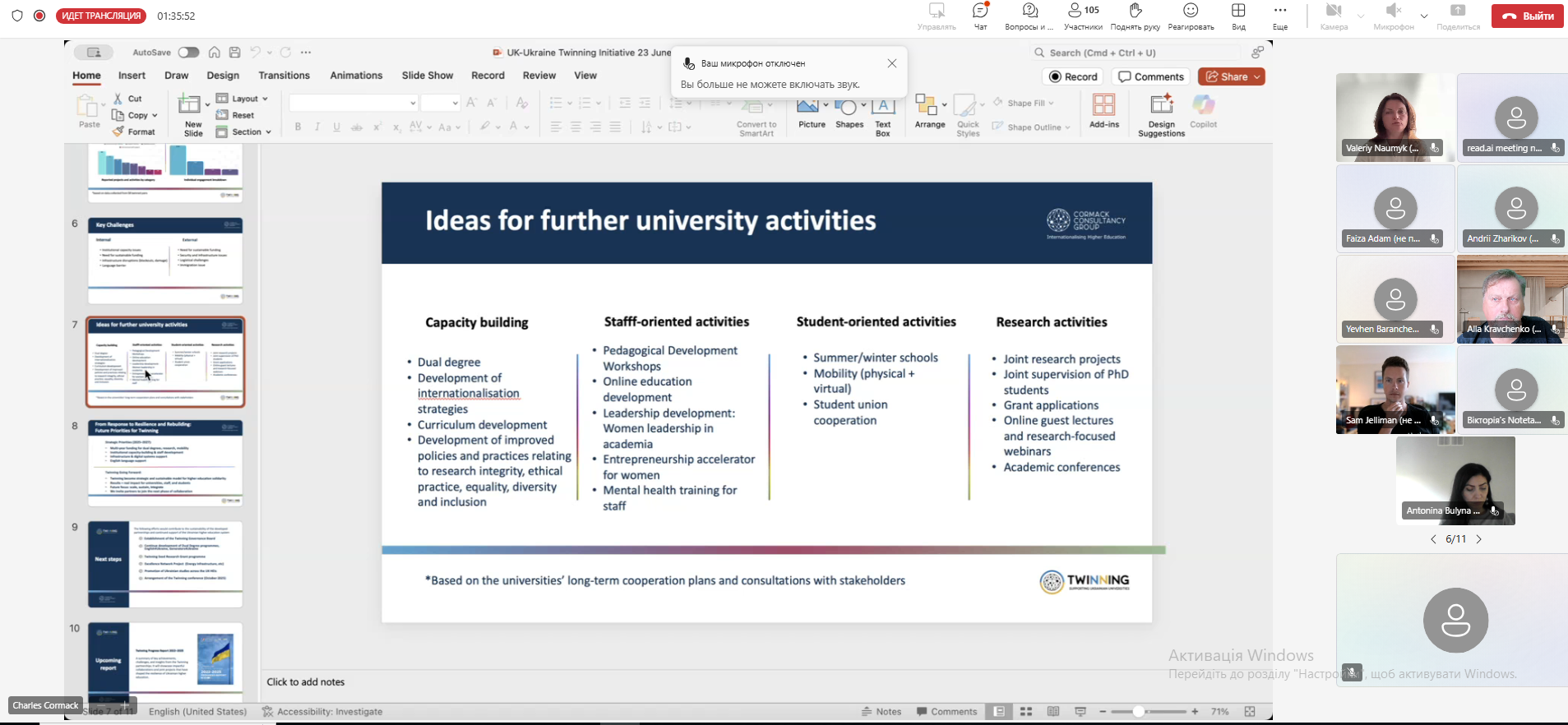The width and height of the screenshot is (1568, 725).
Task: Click the Comments button near Share
Action: click(1151, 76)
